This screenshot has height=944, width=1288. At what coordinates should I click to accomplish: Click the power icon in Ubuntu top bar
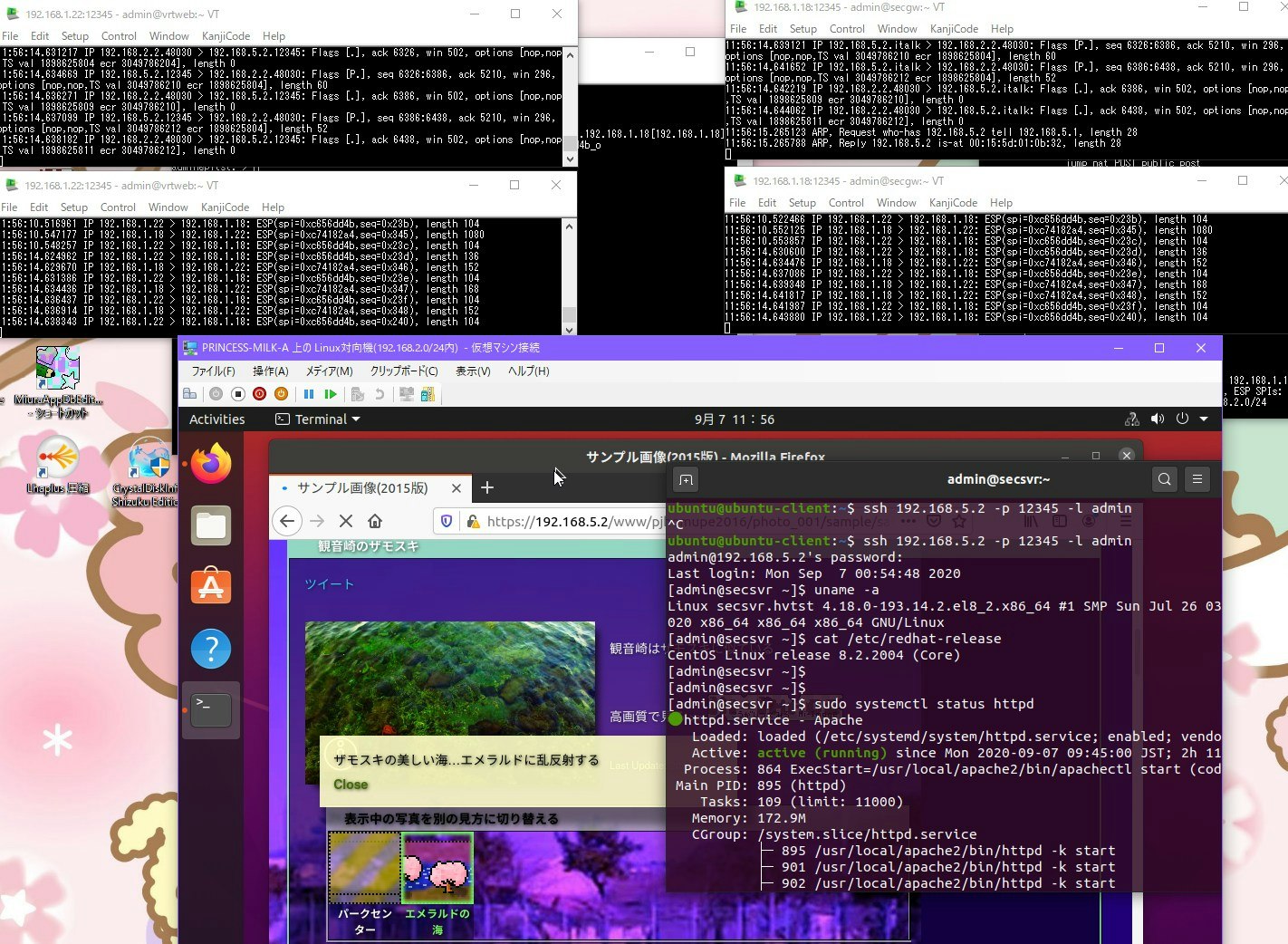[x=1182, y=419]
